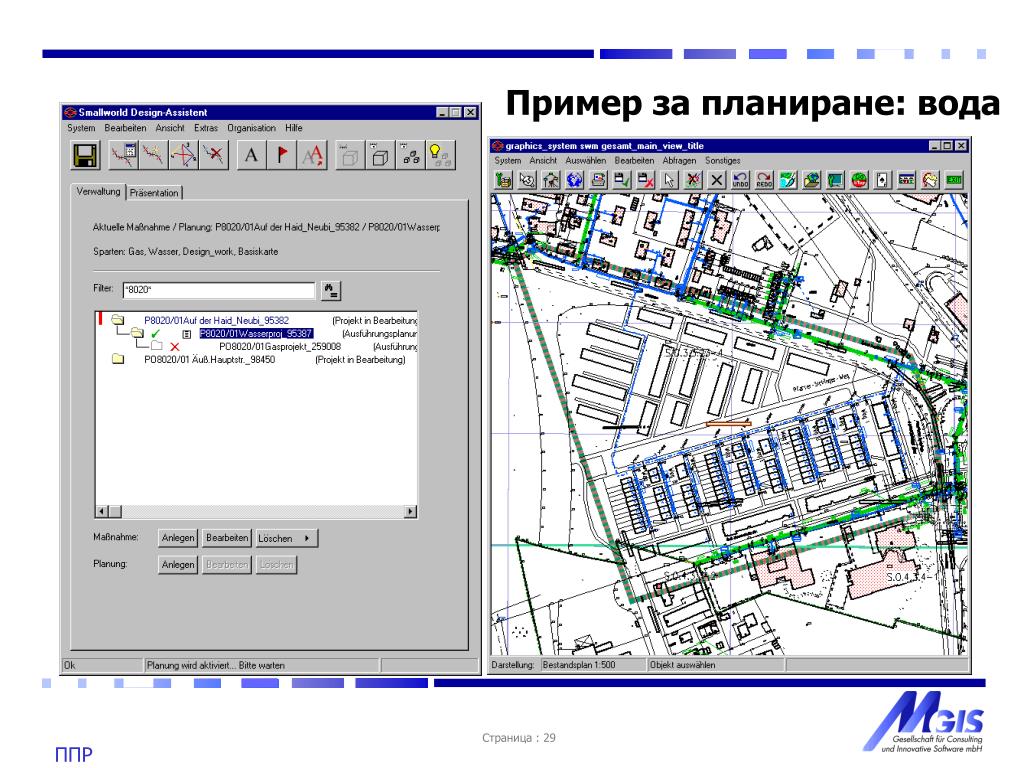Image resolution: width=1024 pixels, height=768 pixels.
Task: Click the save with red X icon
Action: [x=646, y=180]
